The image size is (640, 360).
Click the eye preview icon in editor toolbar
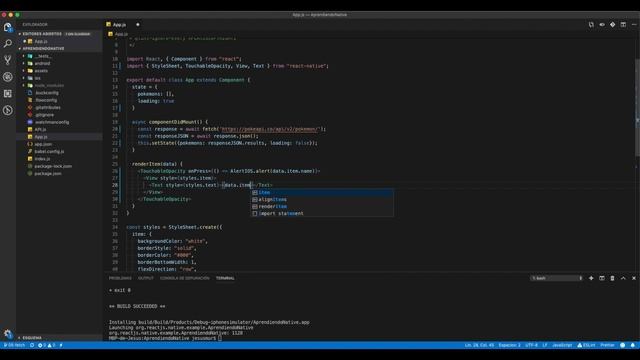coord(602,25)
